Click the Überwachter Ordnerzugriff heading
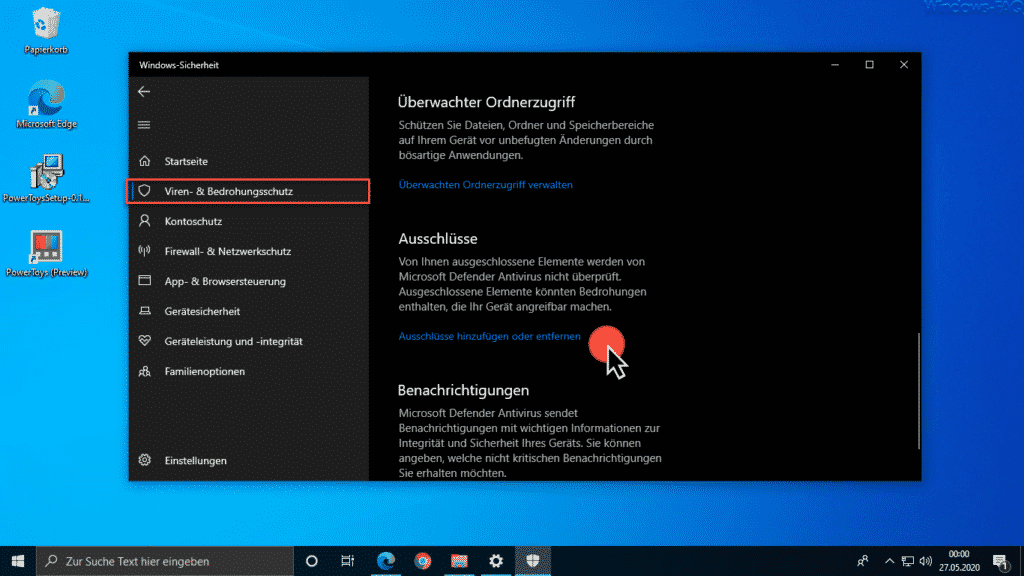 pyautogui.click(x=487, y=103)
